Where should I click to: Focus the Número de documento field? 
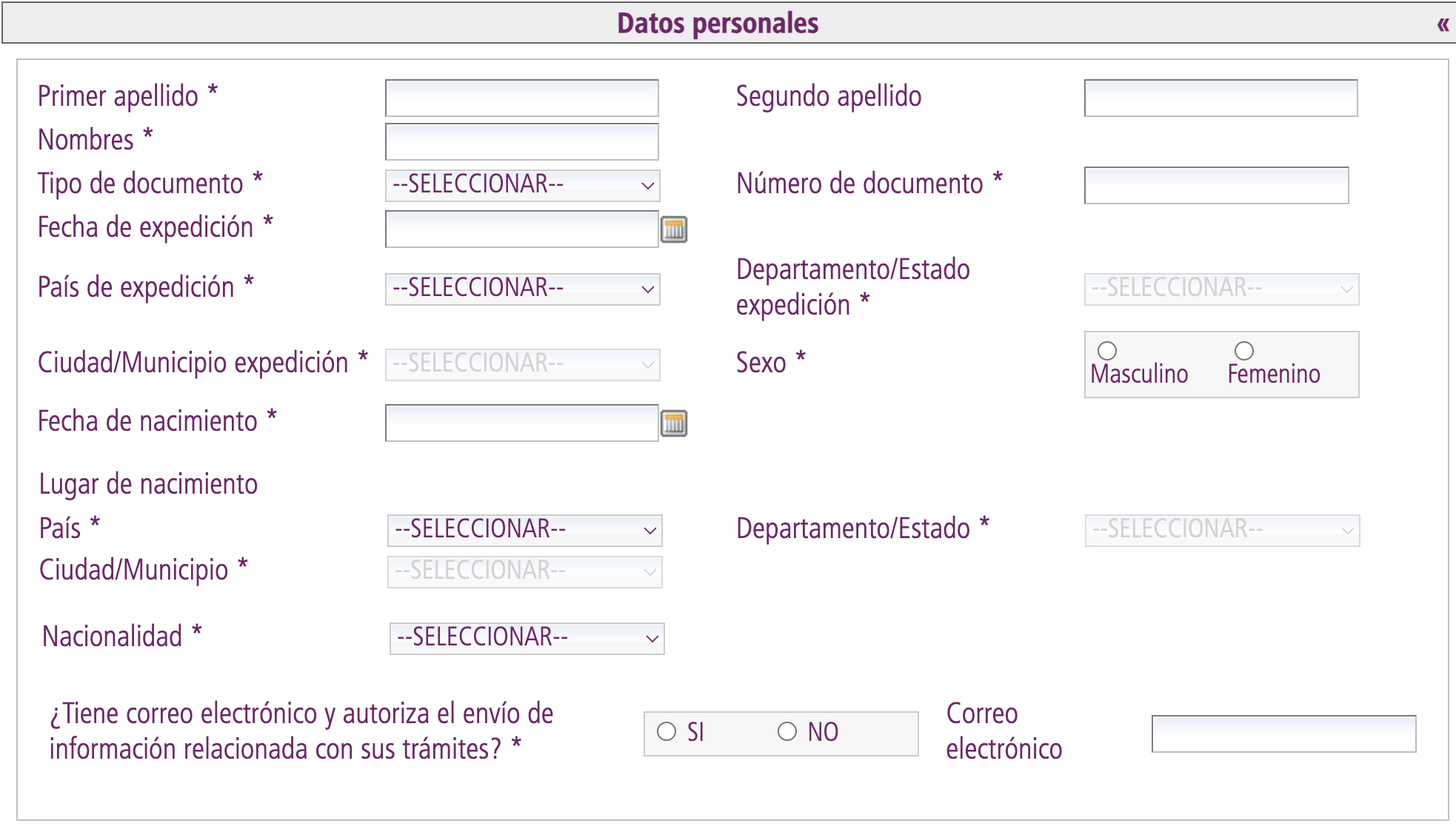[1216, 185]
